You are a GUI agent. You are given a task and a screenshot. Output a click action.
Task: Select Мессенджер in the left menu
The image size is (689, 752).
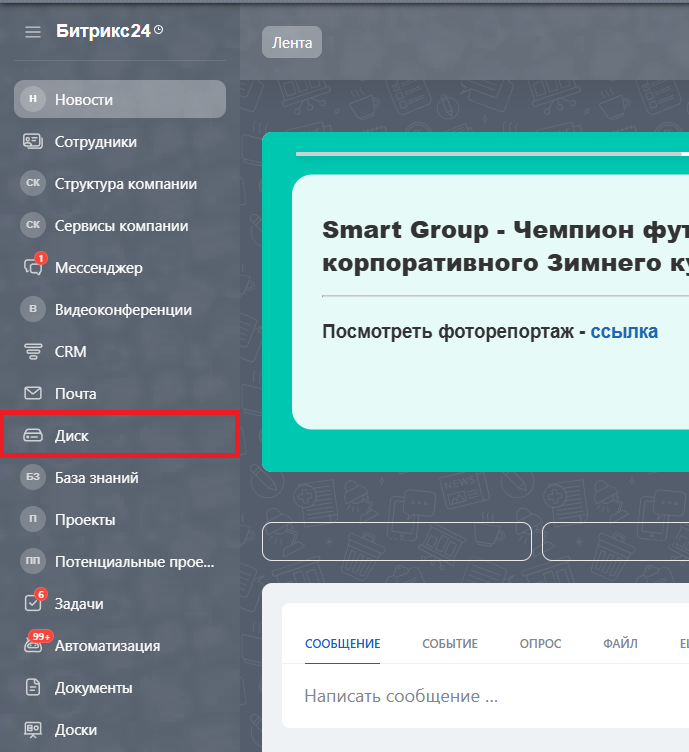coord(120,267)
